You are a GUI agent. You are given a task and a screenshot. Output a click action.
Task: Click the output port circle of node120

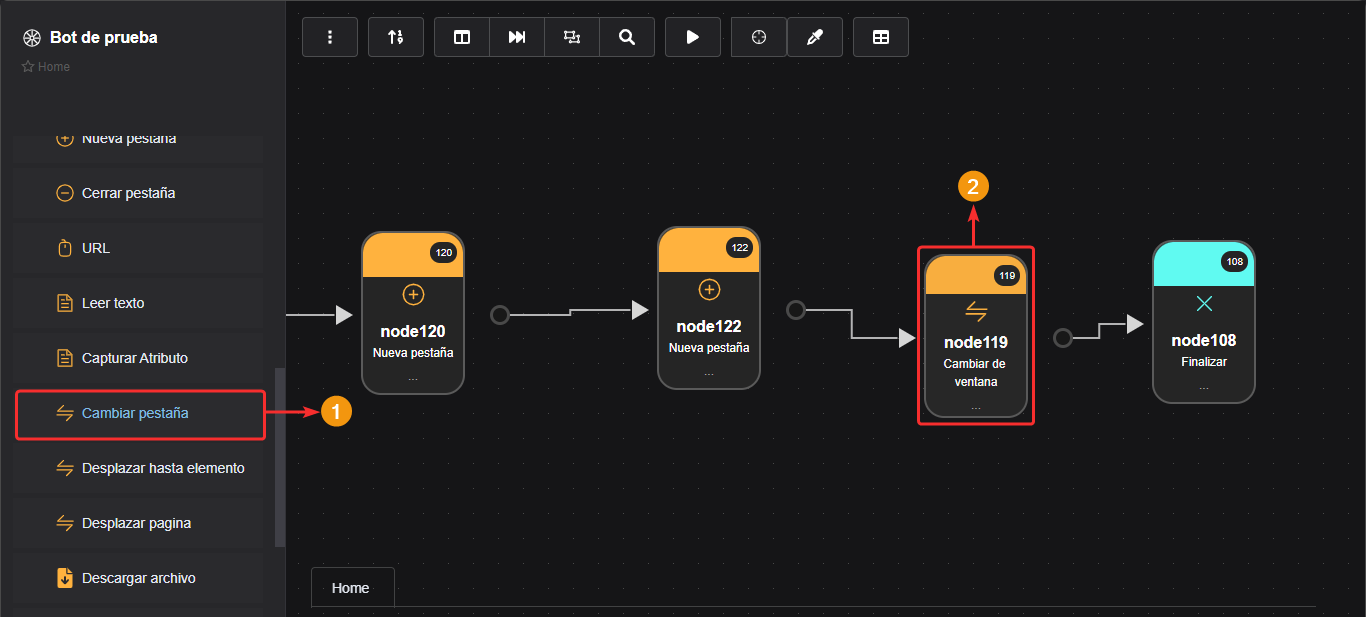500,315
